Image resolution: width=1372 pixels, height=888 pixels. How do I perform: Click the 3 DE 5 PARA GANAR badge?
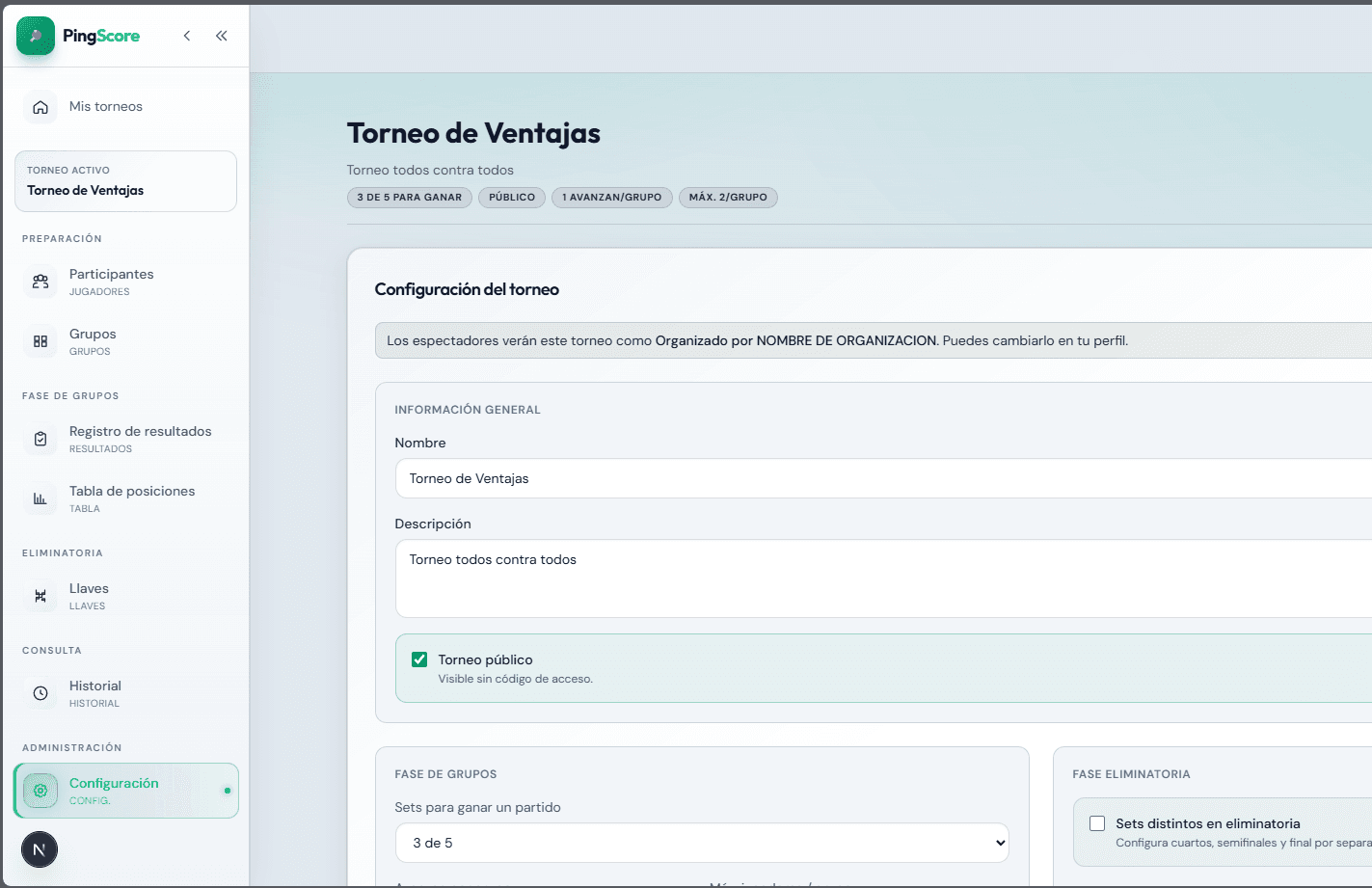[410, 198]
